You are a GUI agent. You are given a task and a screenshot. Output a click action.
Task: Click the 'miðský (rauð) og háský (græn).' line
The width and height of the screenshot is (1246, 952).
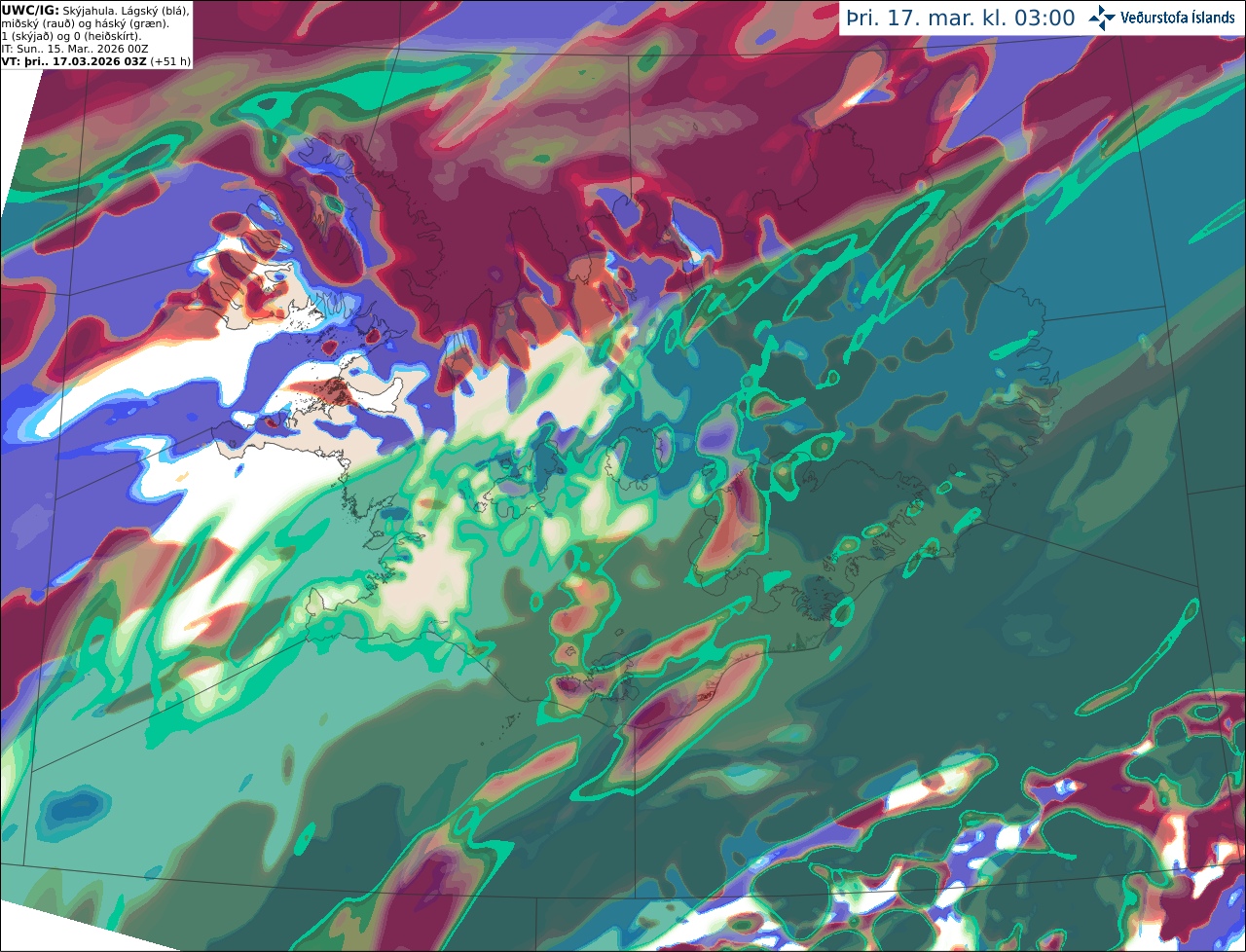85,22
